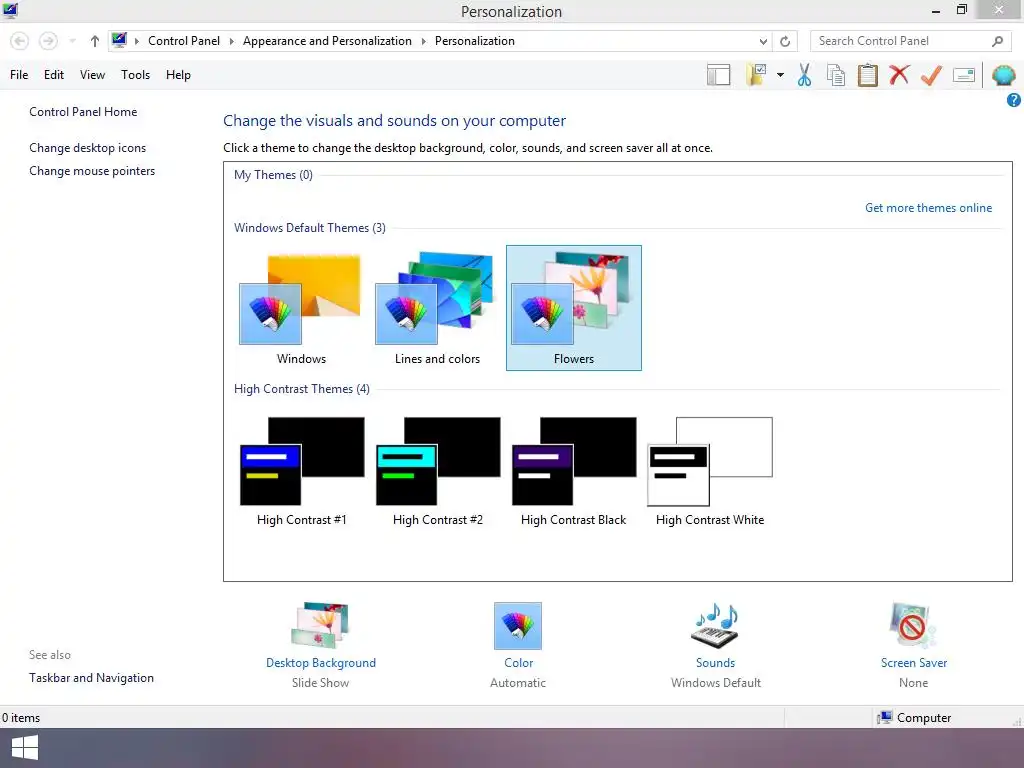Open Change desktop icons link
The image size is (1024, 768).
pos(88,148)
